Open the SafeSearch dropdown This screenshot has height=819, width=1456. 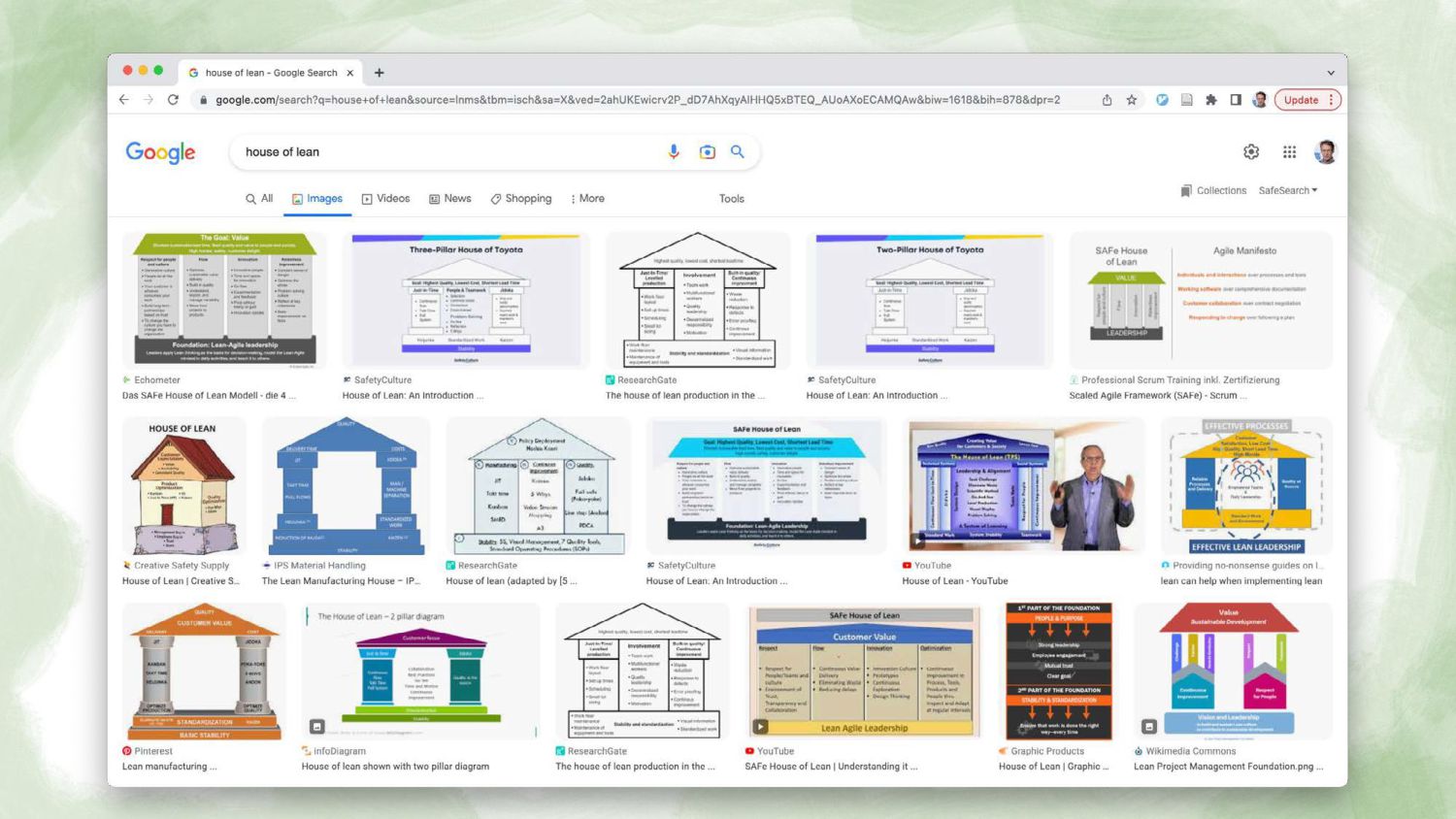[x=1288, y=190]
